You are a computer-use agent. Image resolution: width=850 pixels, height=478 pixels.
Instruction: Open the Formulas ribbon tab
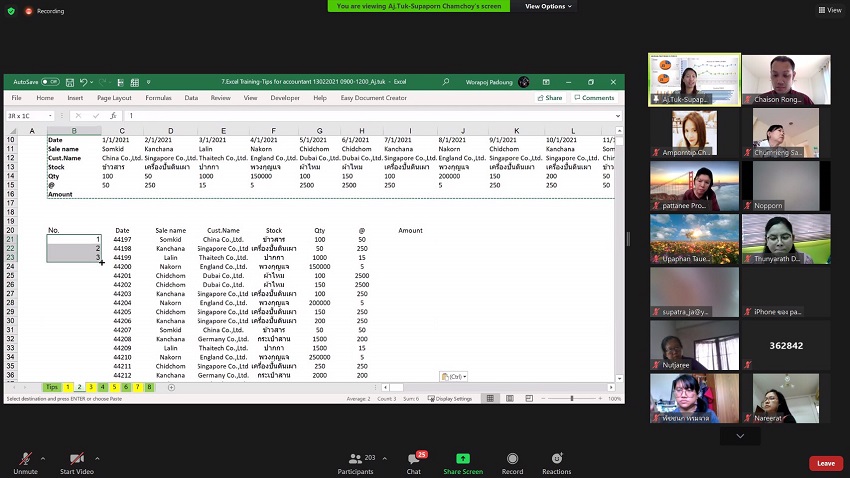click(x=158, y=98)
